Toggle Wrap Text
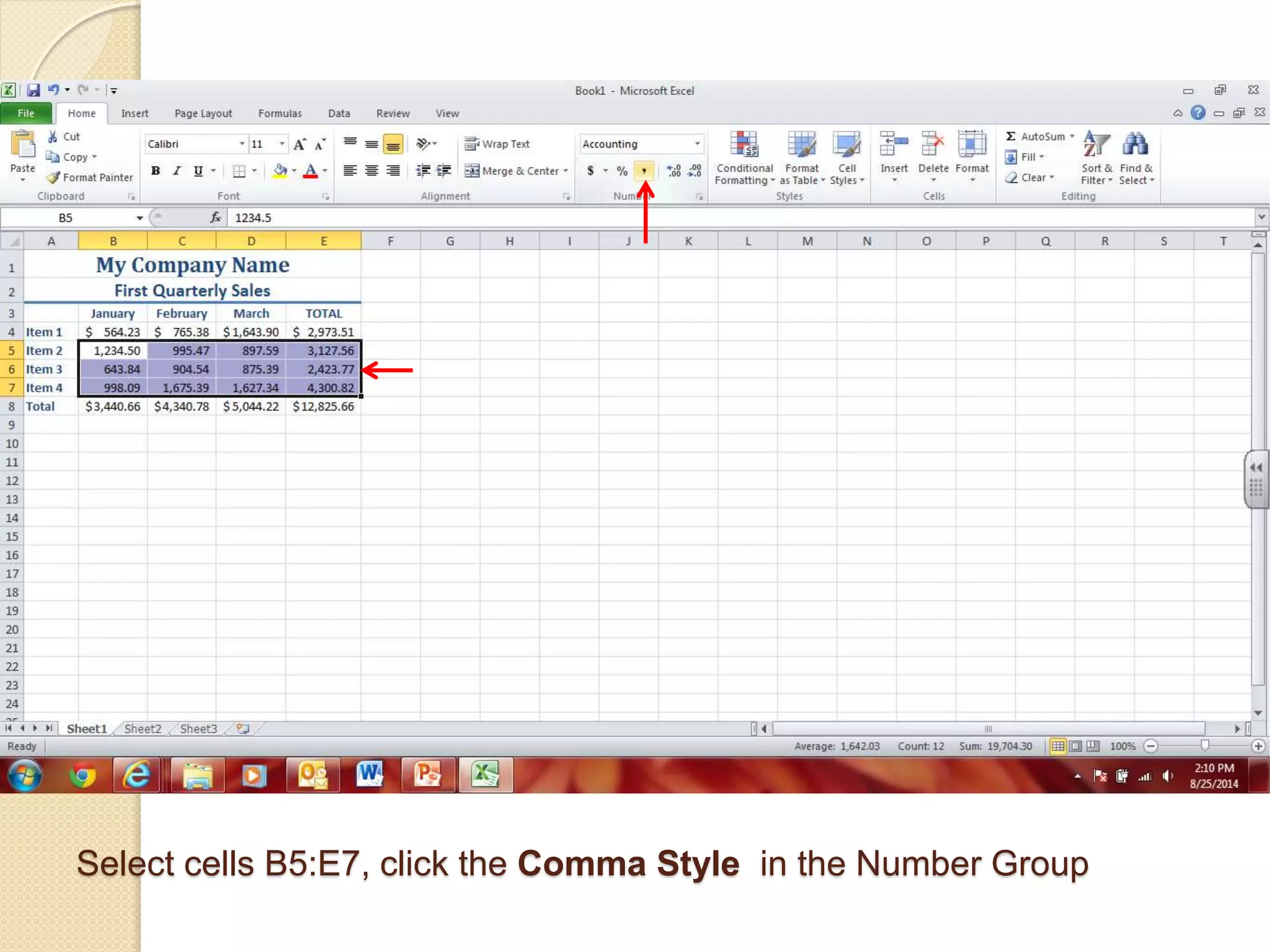1270x952 pixels. (x=497, y=144)
